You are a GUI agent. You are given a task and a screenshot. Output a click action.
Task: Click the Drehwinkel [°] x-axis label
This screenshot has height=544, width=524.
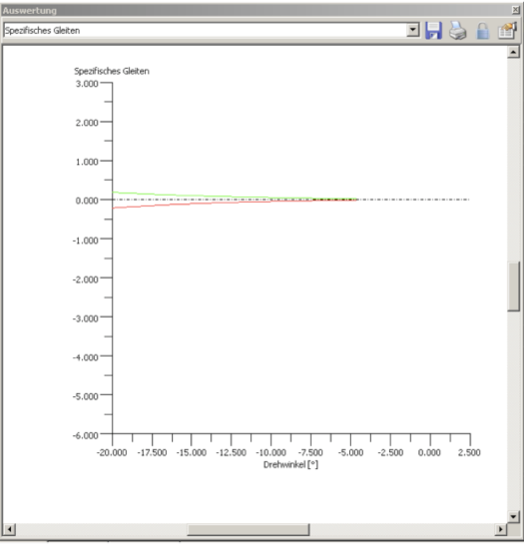pyautogui.click(x=291, y=465)
